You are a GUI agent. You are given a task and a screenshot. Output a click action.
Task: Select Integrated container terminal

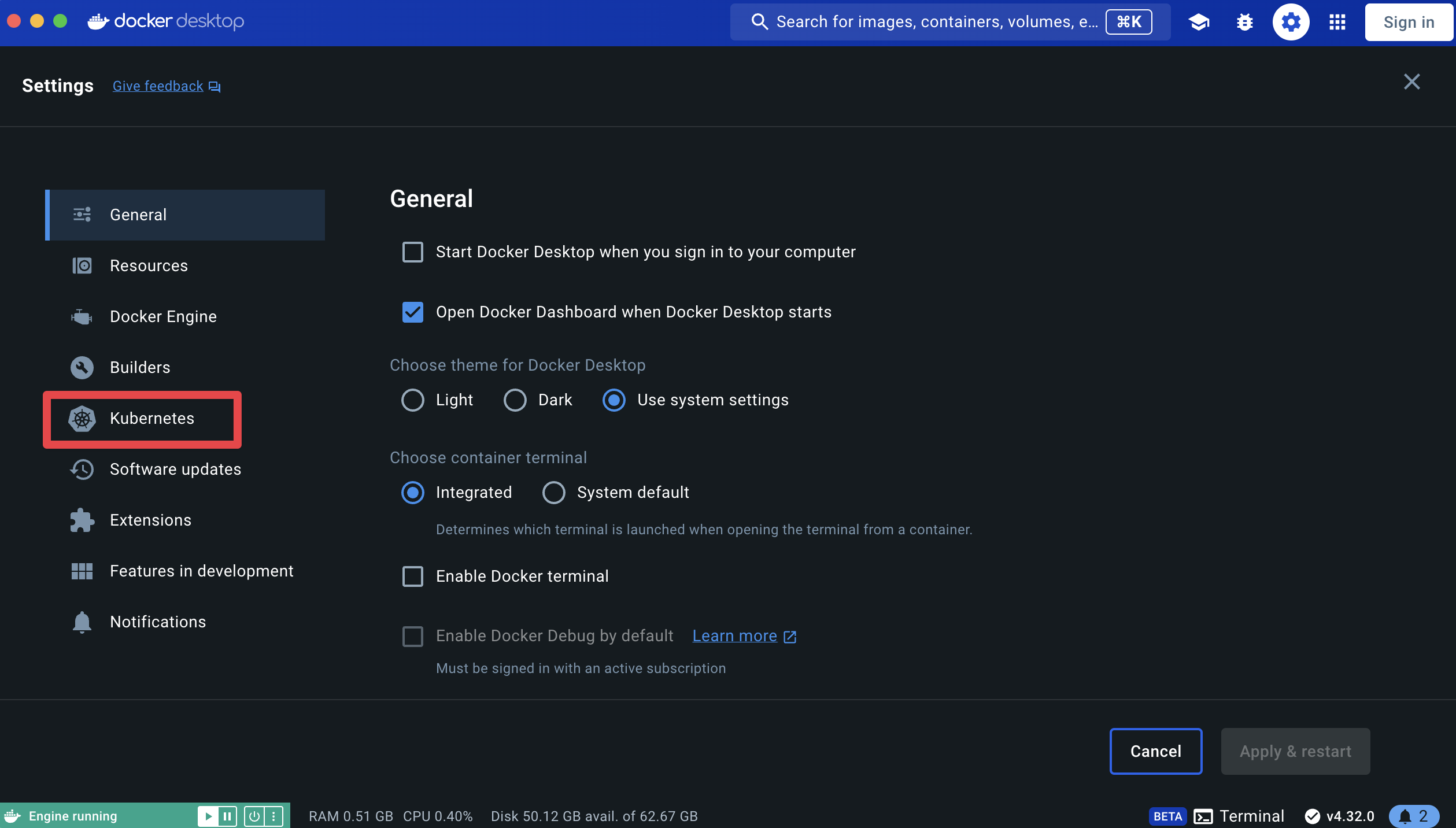point(412,493)
